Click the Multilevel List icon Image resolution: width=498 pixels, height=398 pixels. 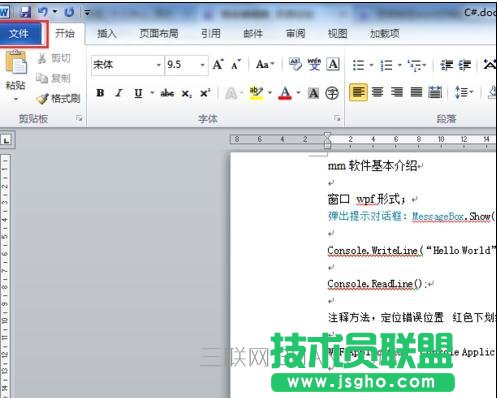[x=415, y=65]
